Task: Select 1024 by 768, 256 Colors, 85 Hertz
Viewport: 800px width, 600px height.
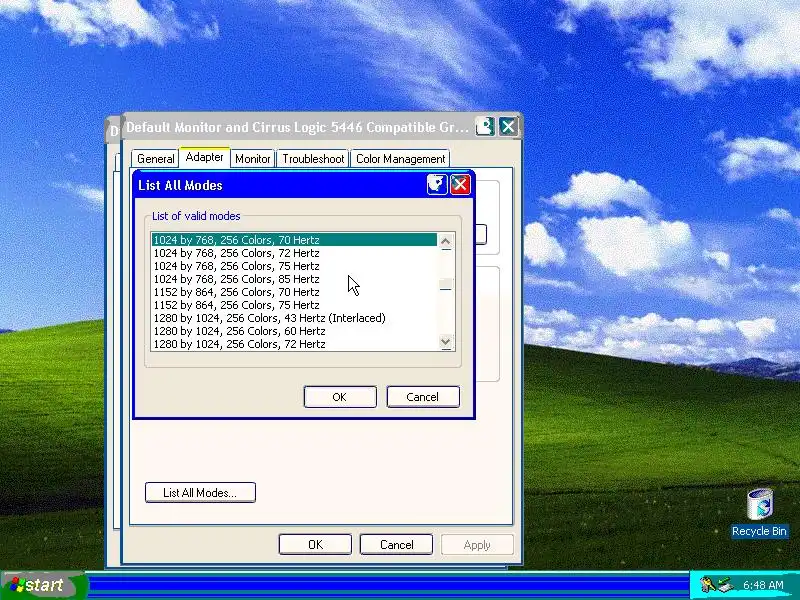Action: 294,279
